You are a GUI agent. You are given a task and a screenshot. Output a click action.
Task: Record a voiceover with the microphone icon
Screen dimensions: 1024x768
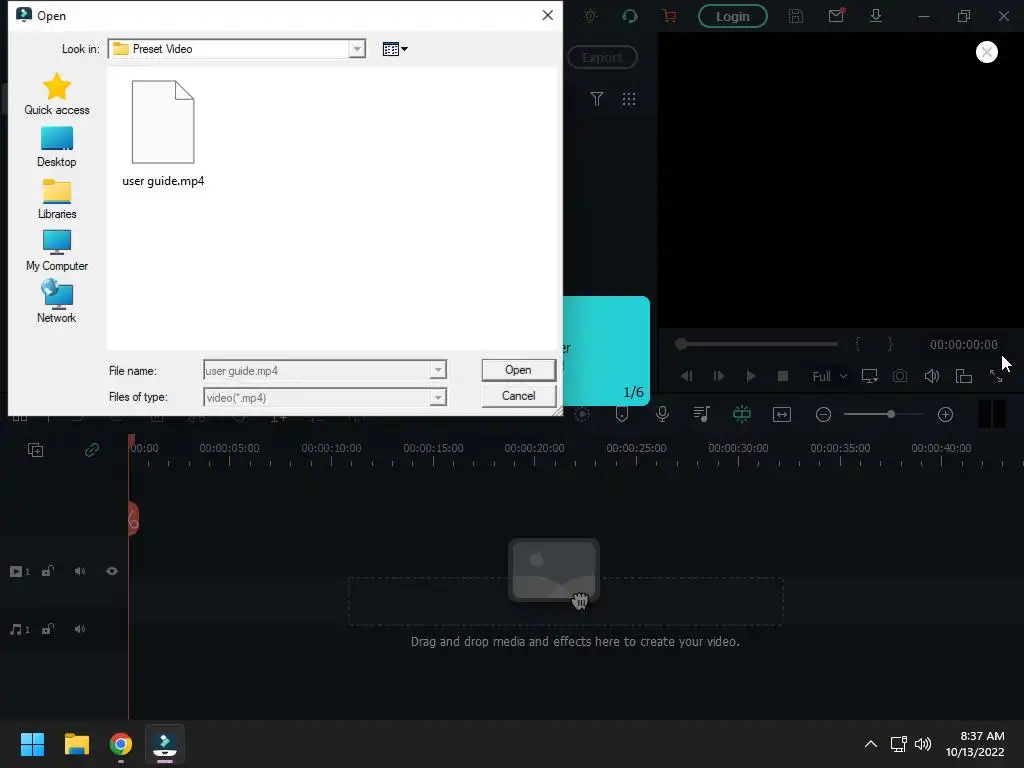662,414
